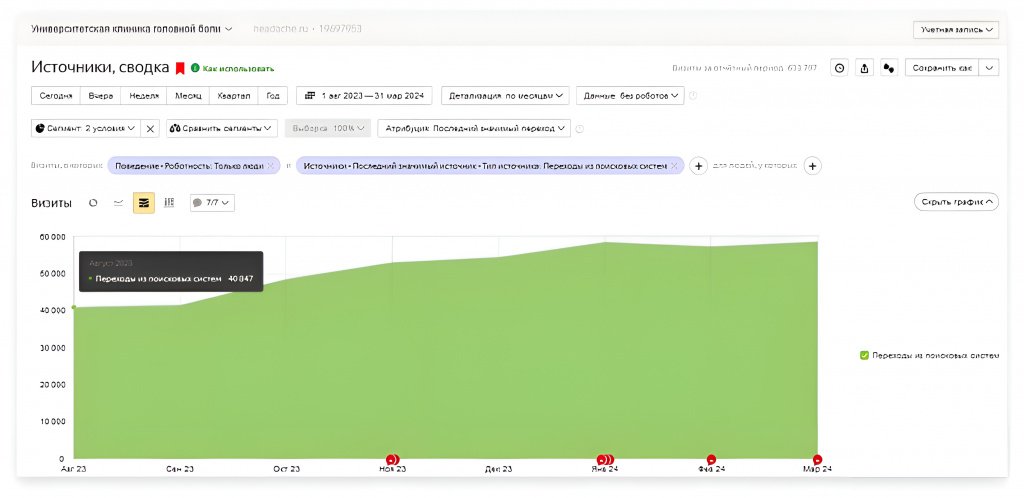This screenshot has height=498, width=1024.
Task: Expand 'Сравнить сегменты' dropdown
Action: click(221, 128)
